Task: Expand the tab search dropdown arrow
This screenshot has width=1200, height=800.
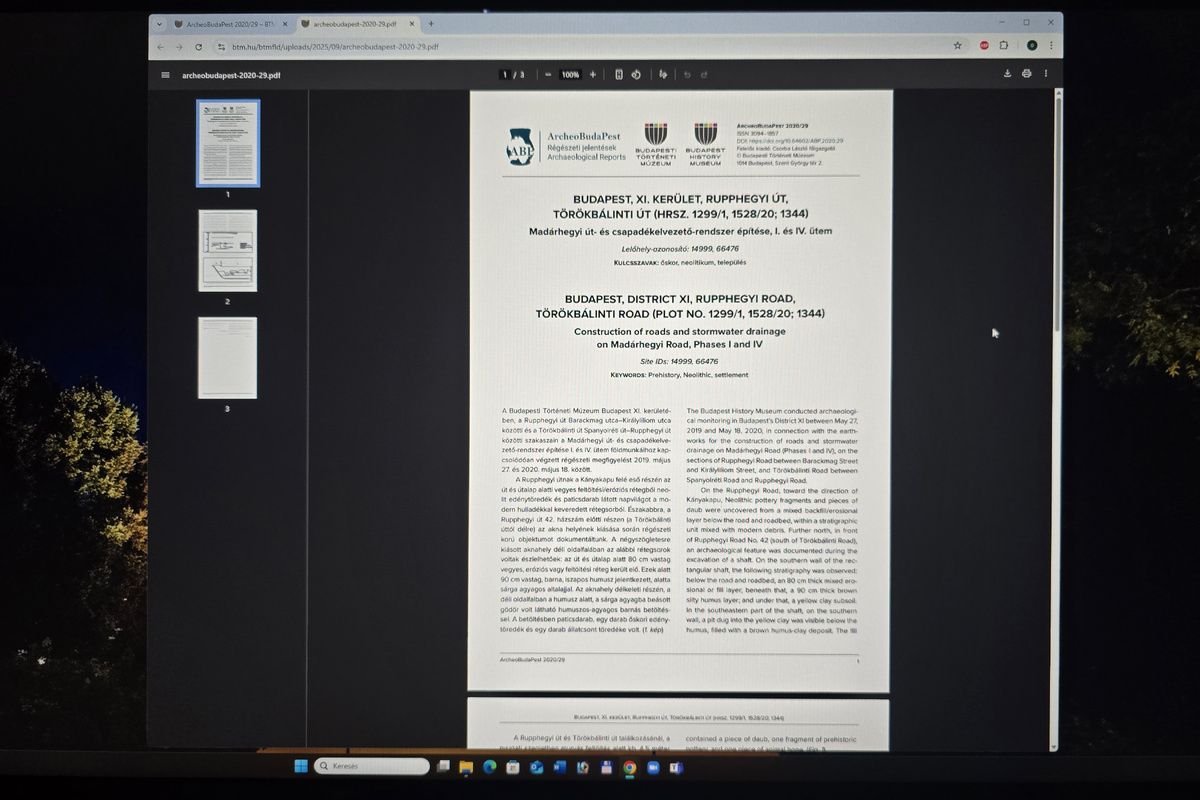Action: coord(159,23)
